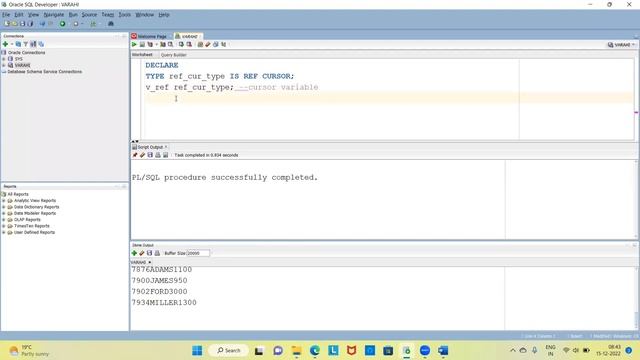The height and width of the screenshot is (360, 640).
Task: Click the Autotrace icon in worksheet toolbar
Action: point(163,44)
